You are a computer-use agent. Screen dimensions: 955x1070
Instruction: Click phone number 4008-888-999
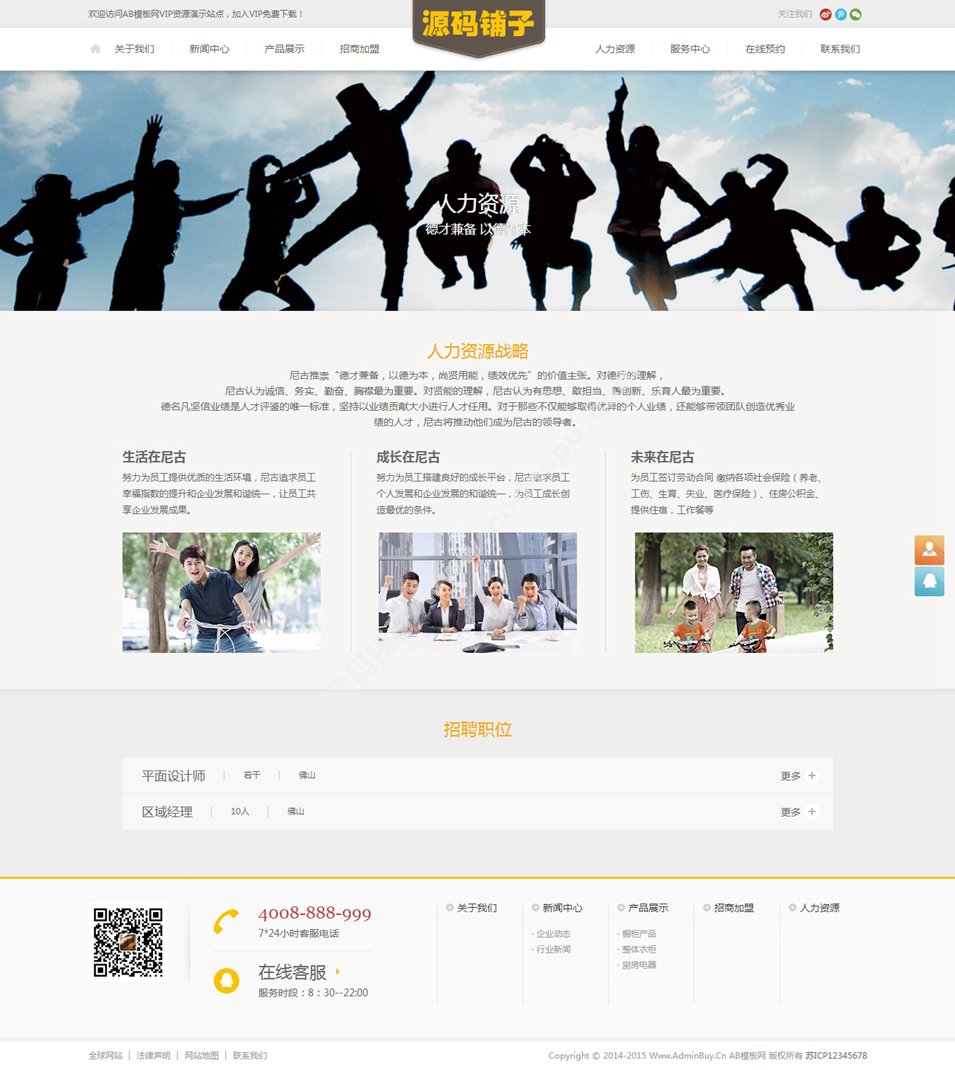(x=315, y=914)
